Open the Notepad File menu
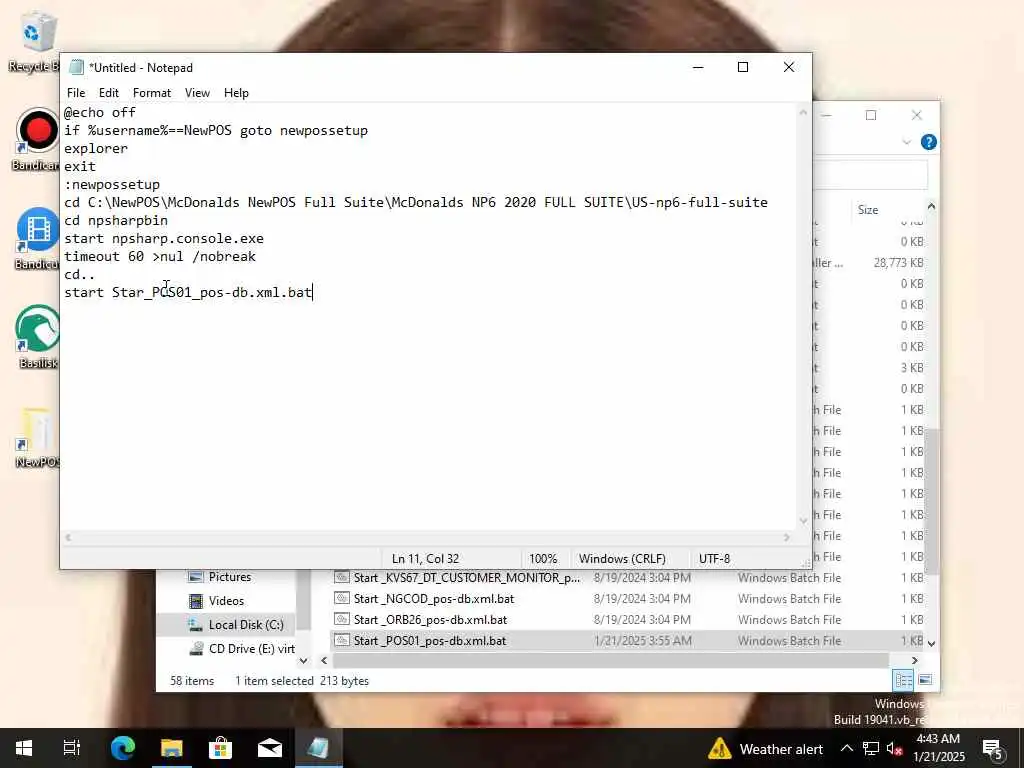The height and width of the screenshot is (768, 1024). [76, 93]
